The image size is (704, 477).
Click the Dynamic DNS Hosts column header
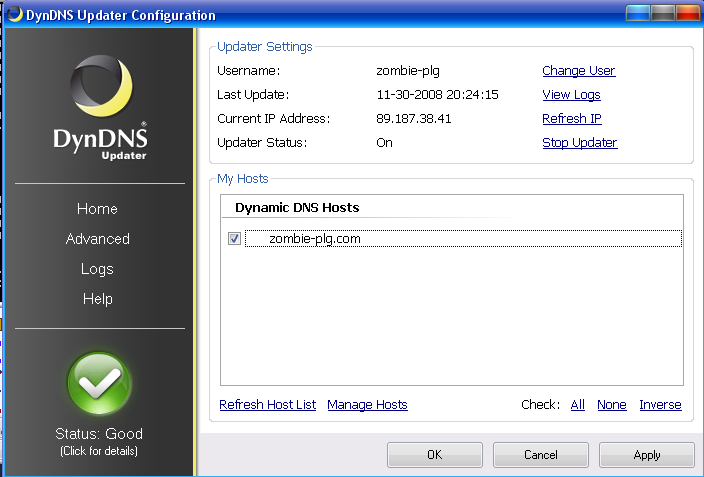[x=297, y=208]
